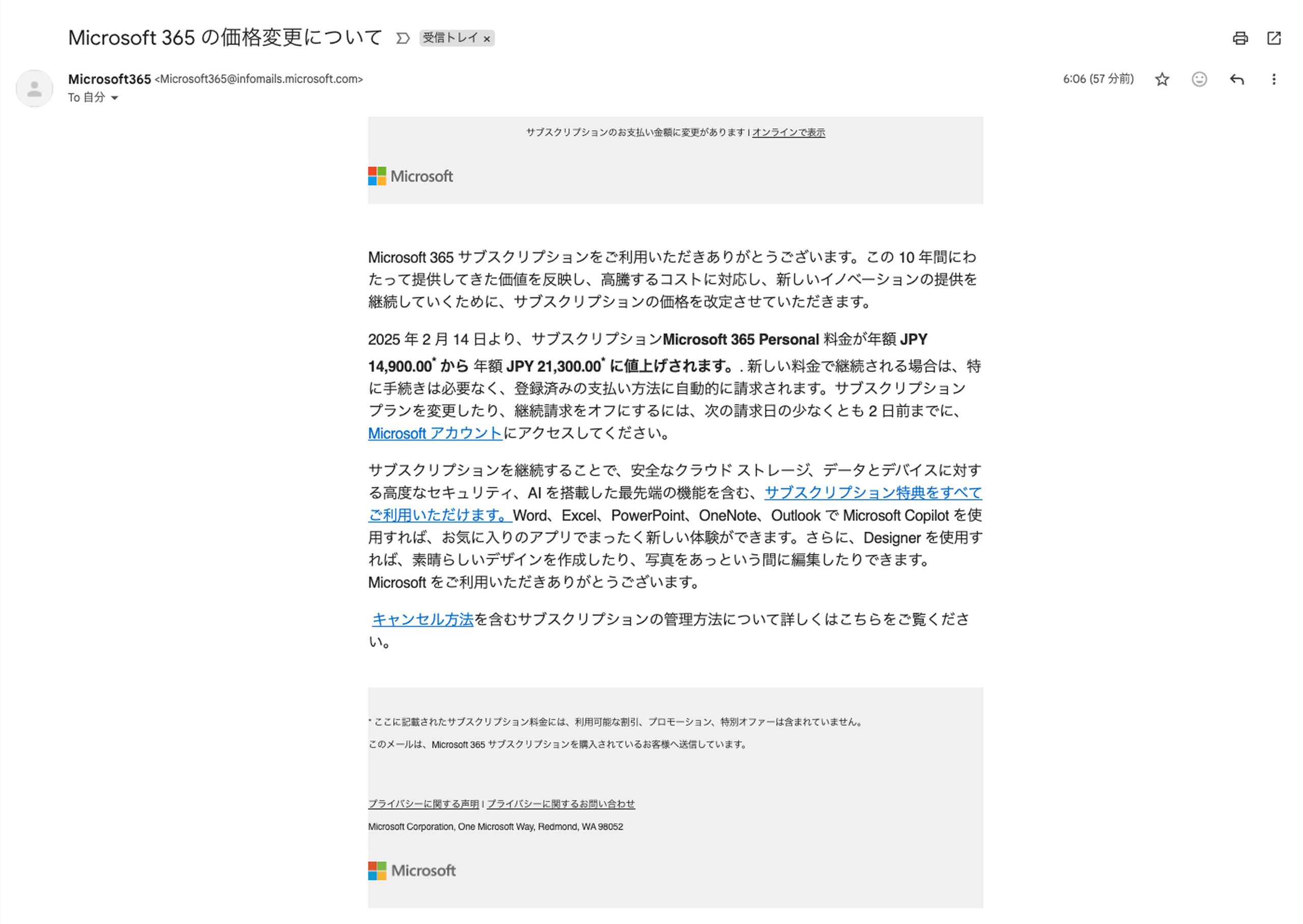Viewport: 1303px width, 924px height.
Task: Click the print all icon
Action: (x=1240, y=38)
